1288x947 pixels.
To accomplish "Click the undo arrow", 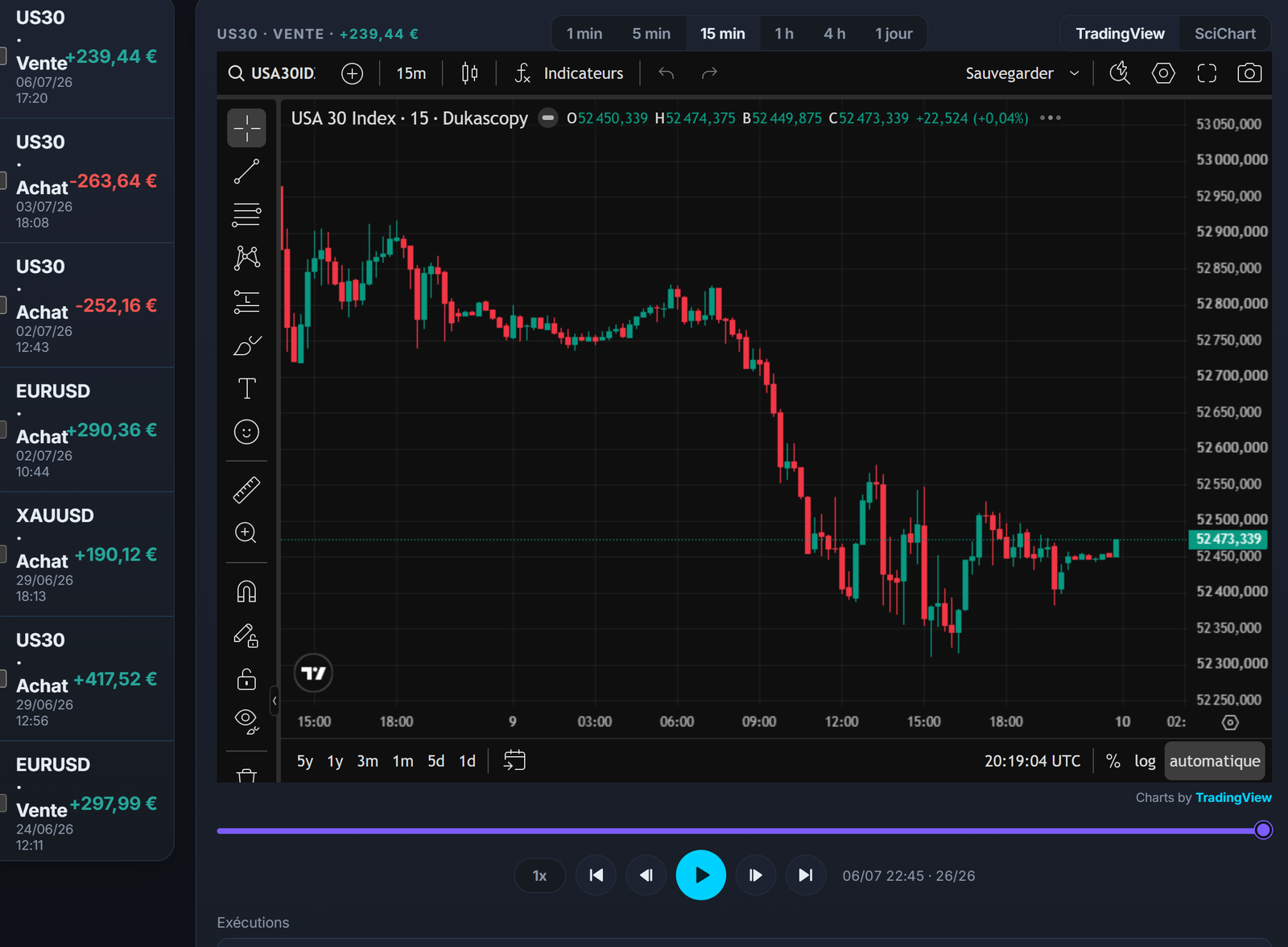I will [x=667, y=73].
